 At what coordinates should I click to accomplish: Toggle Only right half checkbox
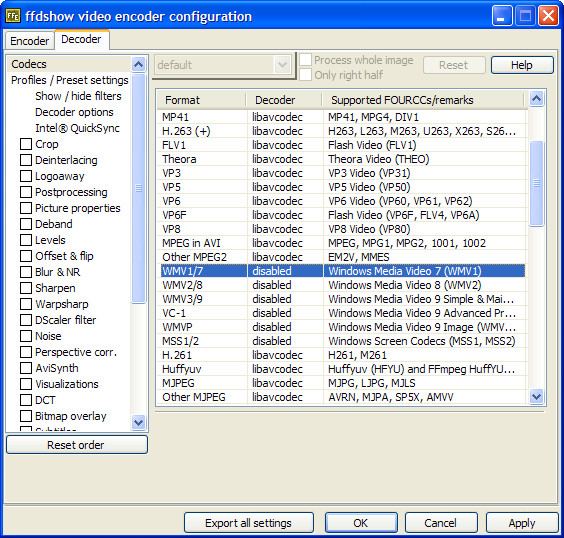(305, 75)
